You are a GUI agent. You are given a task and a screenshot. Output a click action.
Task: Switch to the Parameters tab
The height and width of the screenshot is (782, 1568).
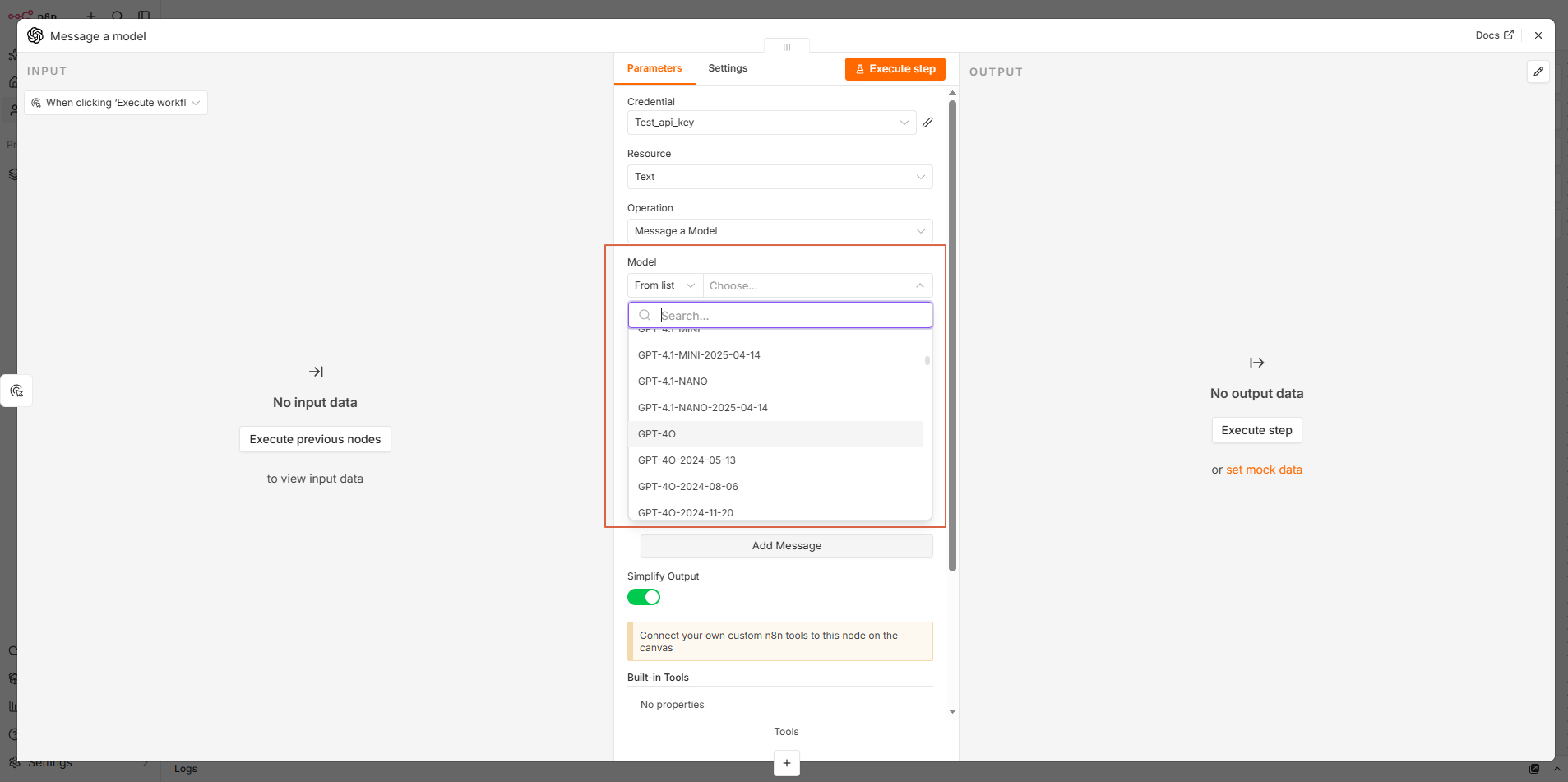point(654,68)
